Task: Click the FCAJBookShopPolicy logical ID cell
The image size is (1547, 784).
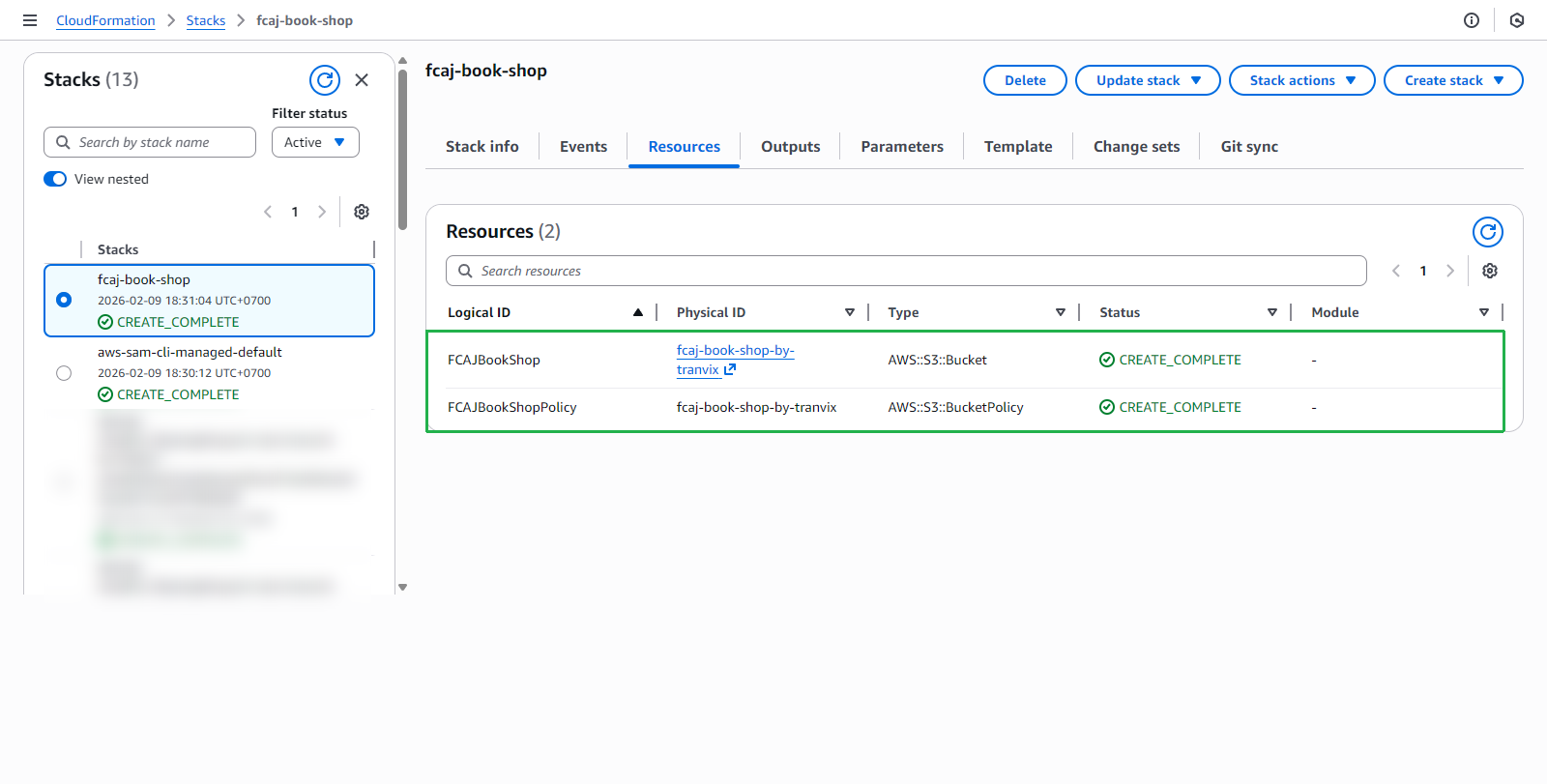Action: point(512,407)
